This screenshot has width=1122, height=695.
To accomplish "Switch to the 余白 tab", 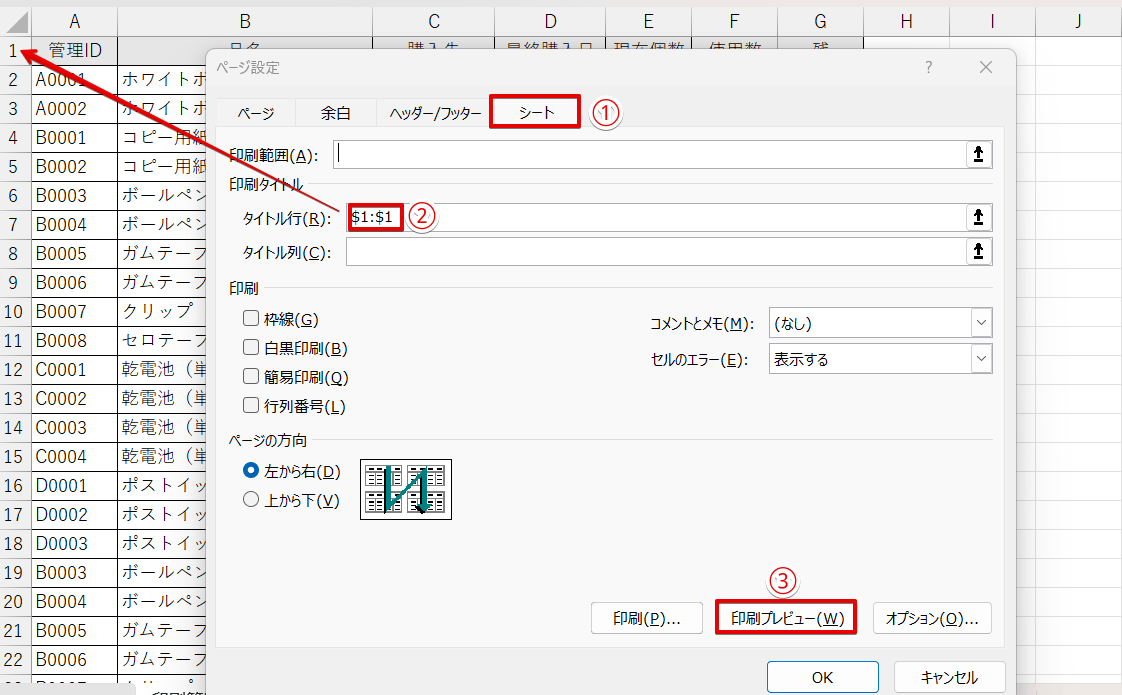I will (x=336, y=113).
